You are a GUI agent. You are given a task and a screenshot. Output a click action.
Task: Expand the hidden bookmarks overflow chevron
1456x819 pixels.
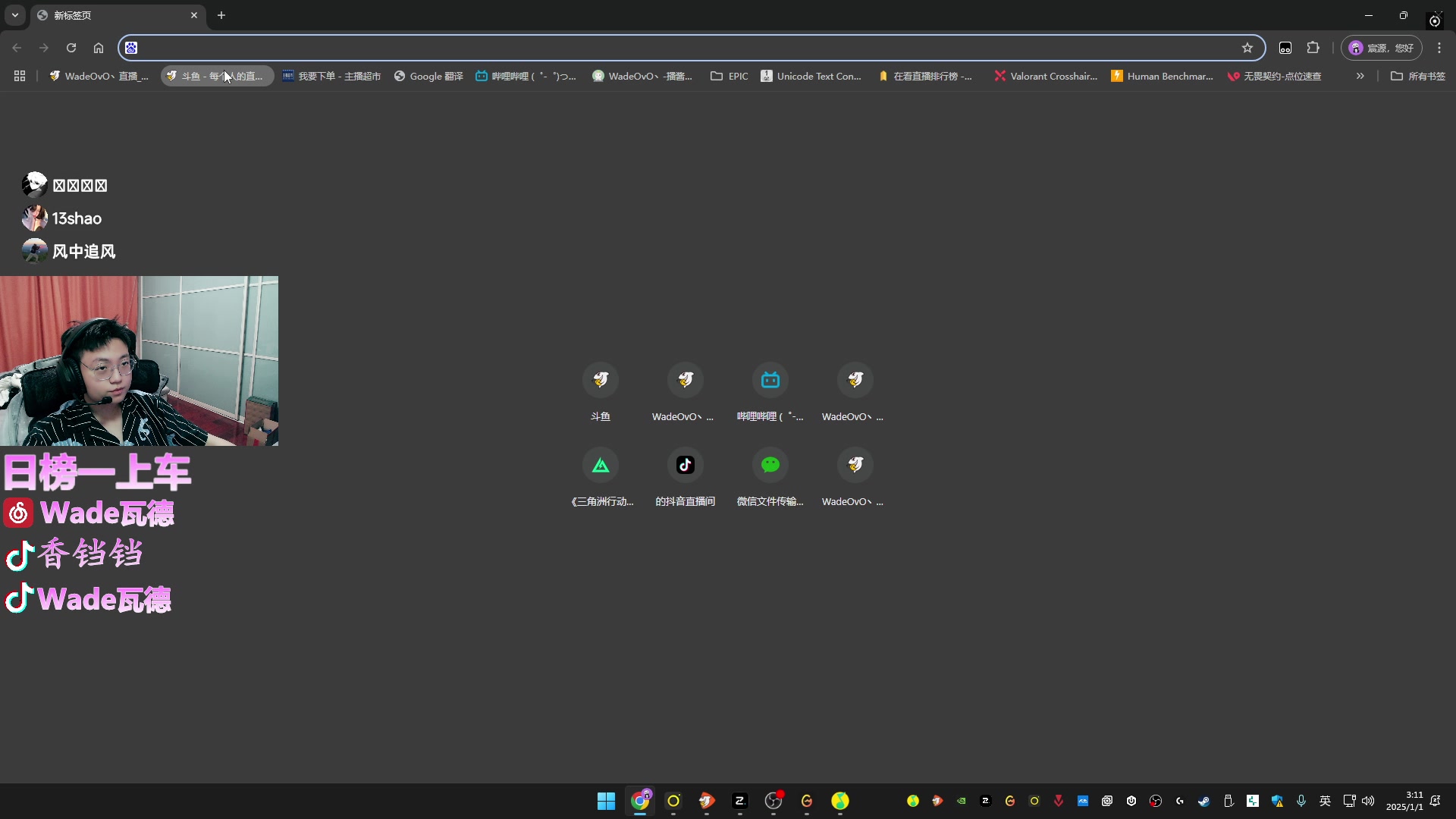pos(1360,76)
